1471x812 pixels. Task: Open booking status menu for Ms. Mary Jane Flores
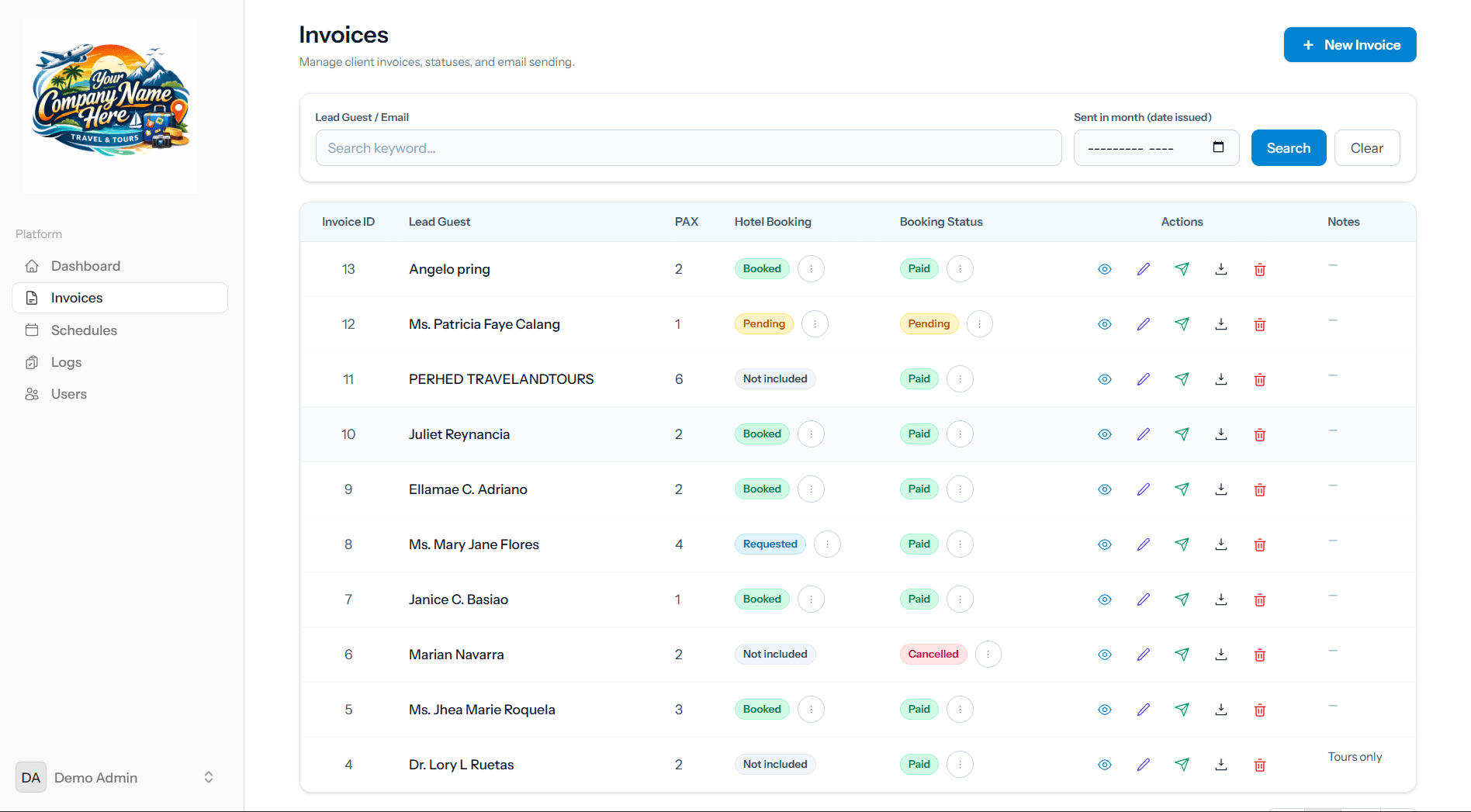960,544
